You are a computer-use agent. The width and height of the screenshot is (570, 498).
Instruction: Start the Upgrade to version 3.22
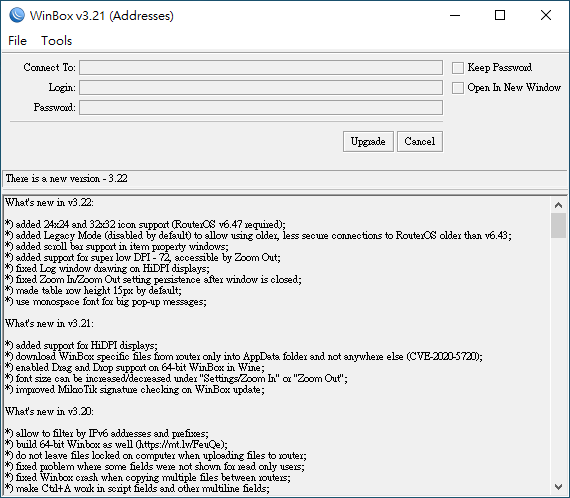click(x=368, y=141)
